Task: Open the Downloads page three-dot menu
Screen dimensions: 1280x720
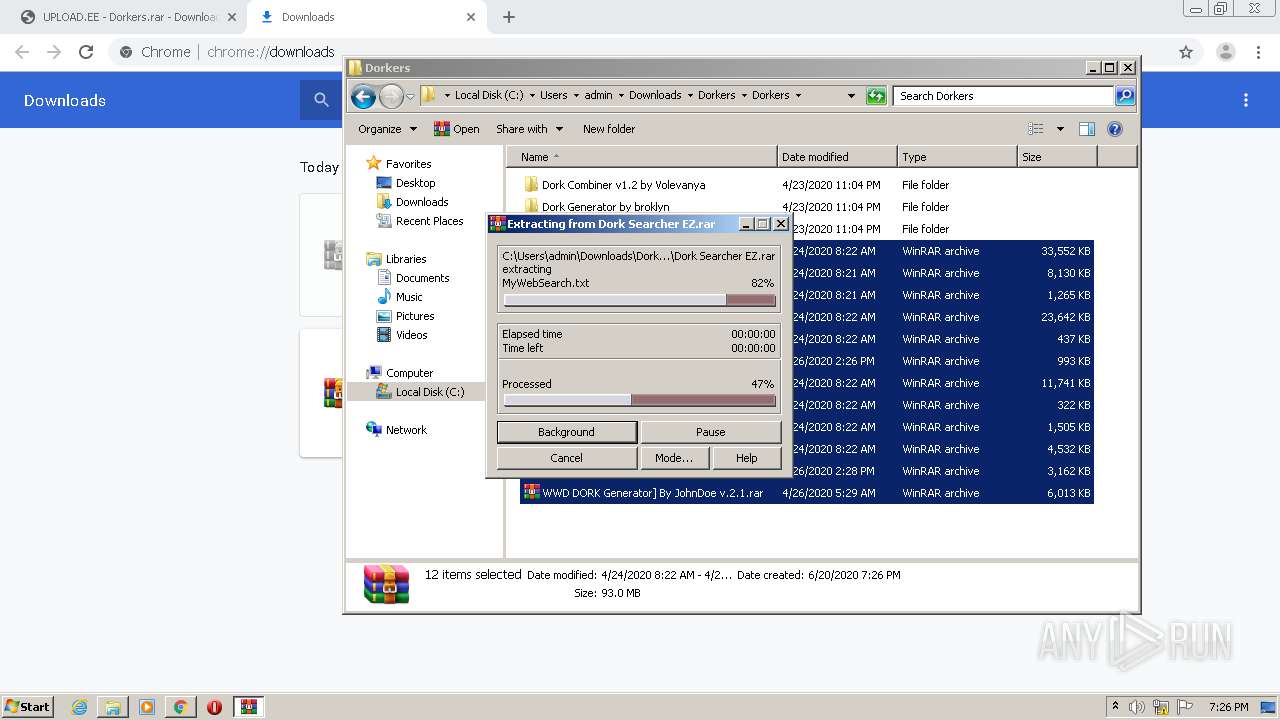Action: (x=1246, y=100)
